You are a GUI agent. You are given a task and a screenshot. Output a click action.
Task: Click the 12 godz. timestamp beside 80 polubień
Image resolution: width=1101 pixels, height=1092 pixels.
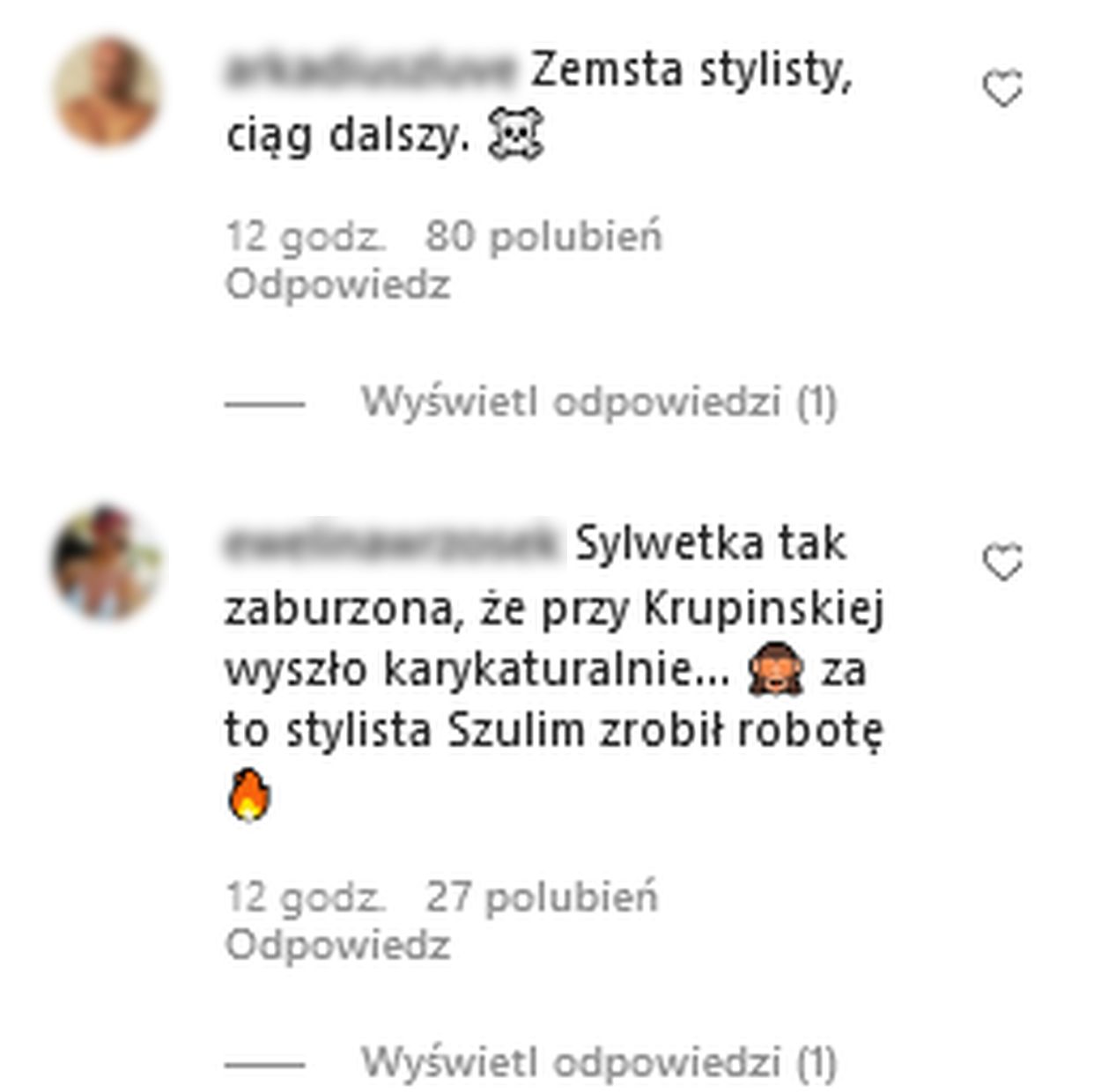306,237
